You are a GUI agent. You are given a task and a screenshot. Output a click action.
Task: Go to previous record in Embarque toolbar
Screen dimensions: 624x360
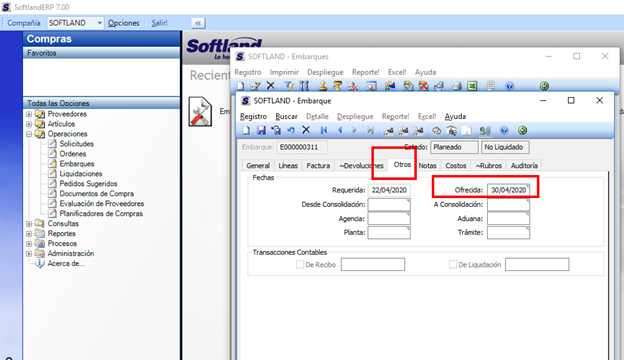(339, 130)
